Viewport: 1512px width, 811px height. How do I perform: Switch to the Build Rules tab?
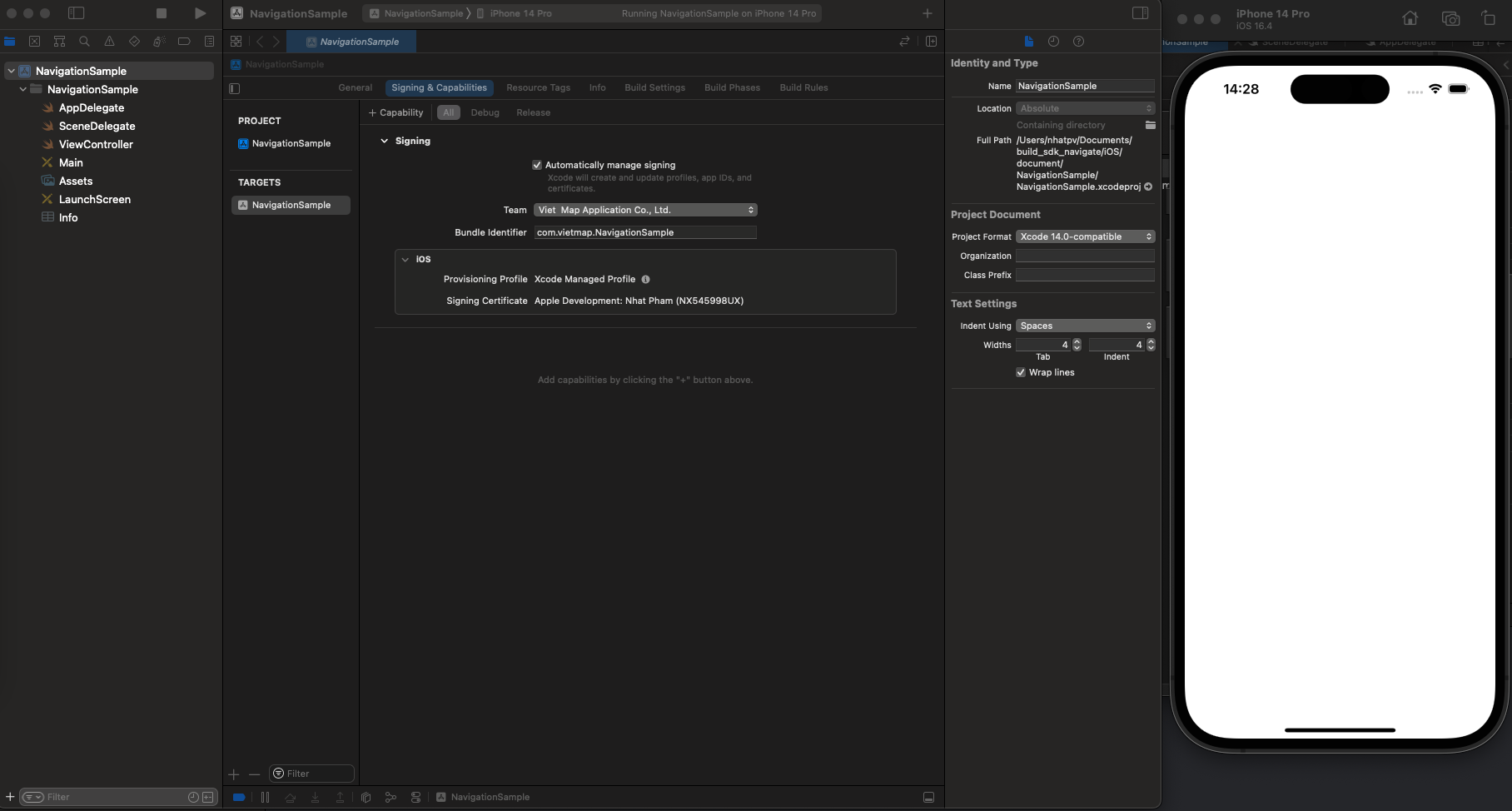coord(804,87)
